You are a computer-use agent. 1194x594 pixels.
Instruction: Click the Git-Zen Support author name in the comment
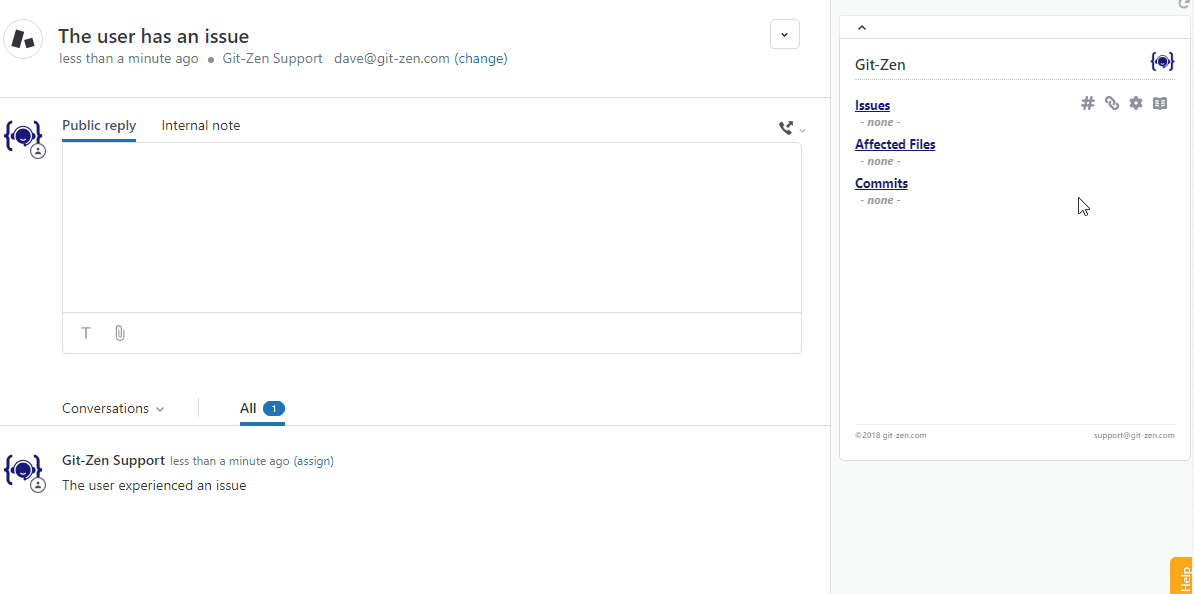pyautogui.click(x=113, y=460)
